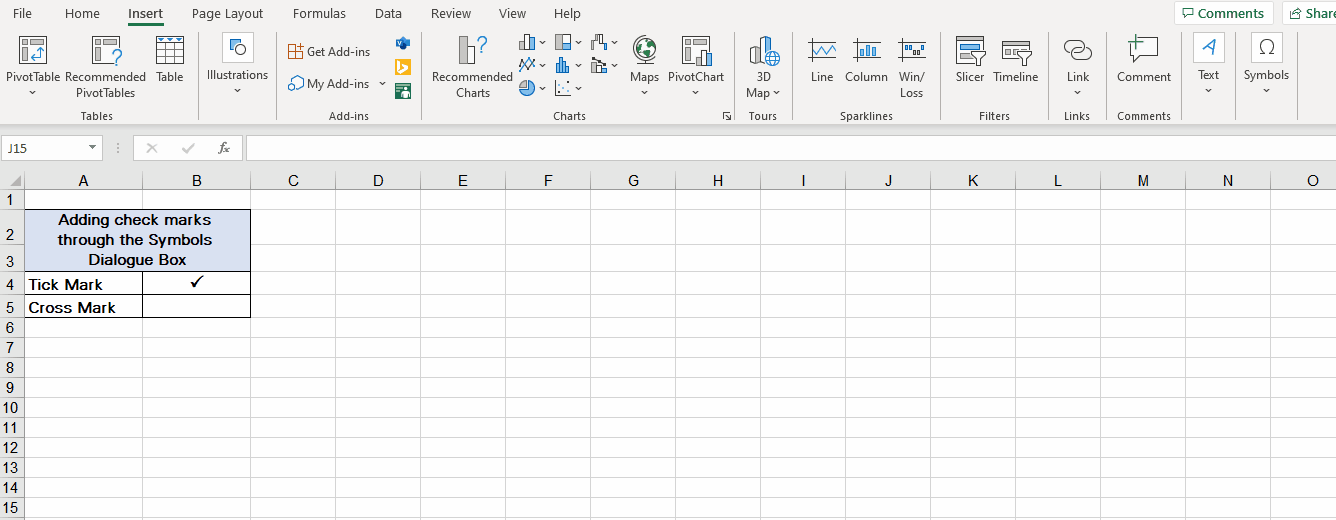
Task: Select row 5 header
Action: [x=12, y=307]
